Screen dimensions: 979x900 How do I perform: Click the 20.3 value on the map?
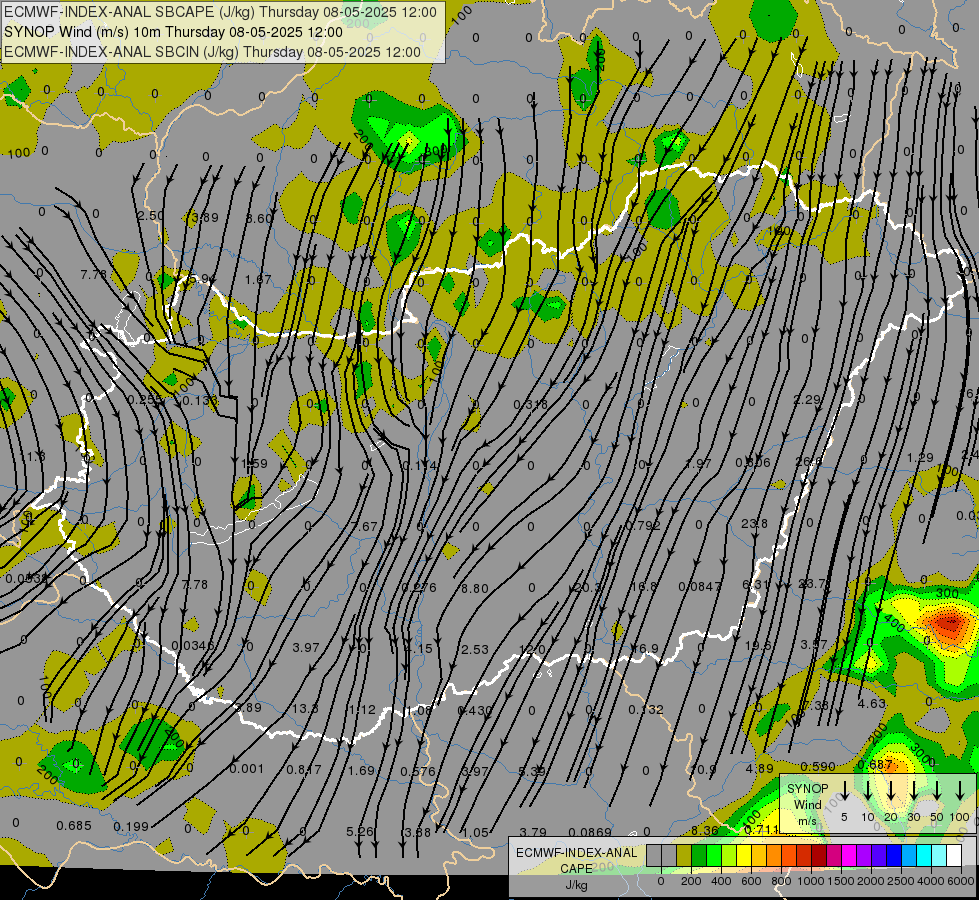coord(588,588)
